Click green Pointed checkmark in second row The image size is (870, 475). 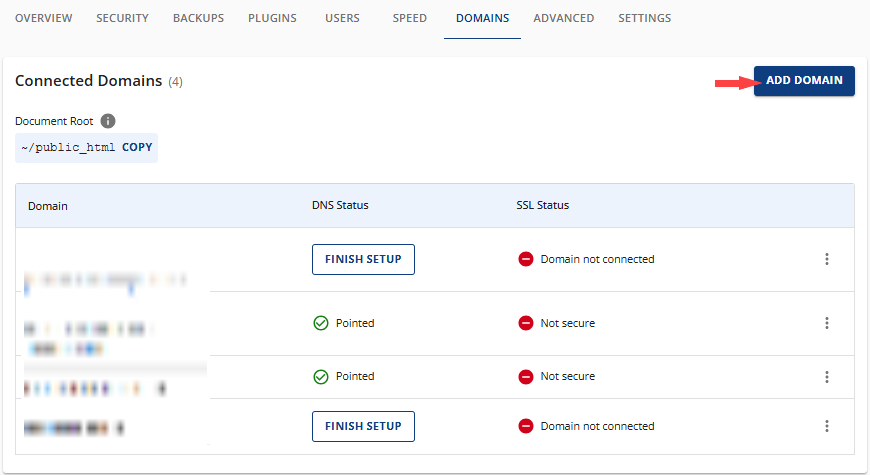[320, 323]
